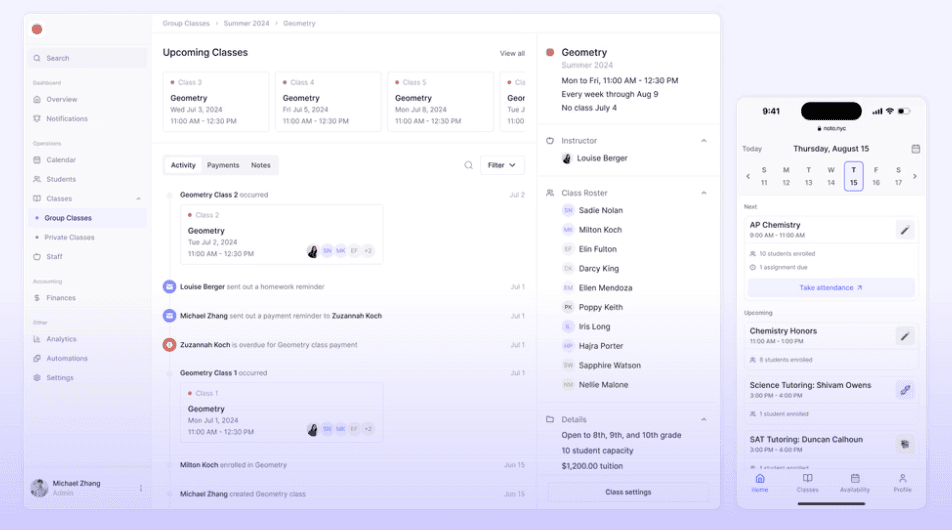The height and width of the screenshot is (530, 952).
Task: Select Friday 16 in phone week strip
Action: click(876, 177)
